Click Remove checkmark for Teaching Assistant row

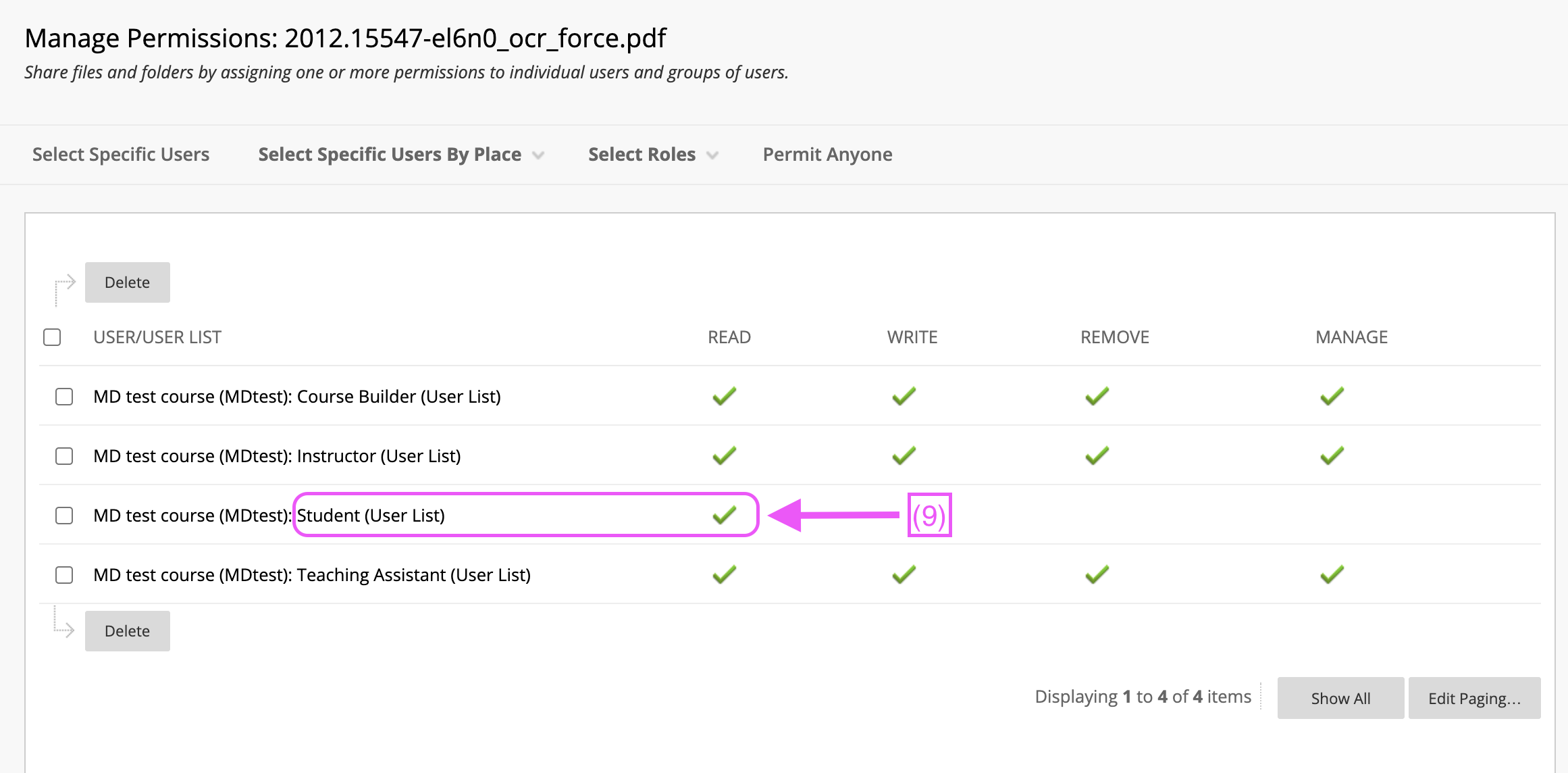[1097, 574]
